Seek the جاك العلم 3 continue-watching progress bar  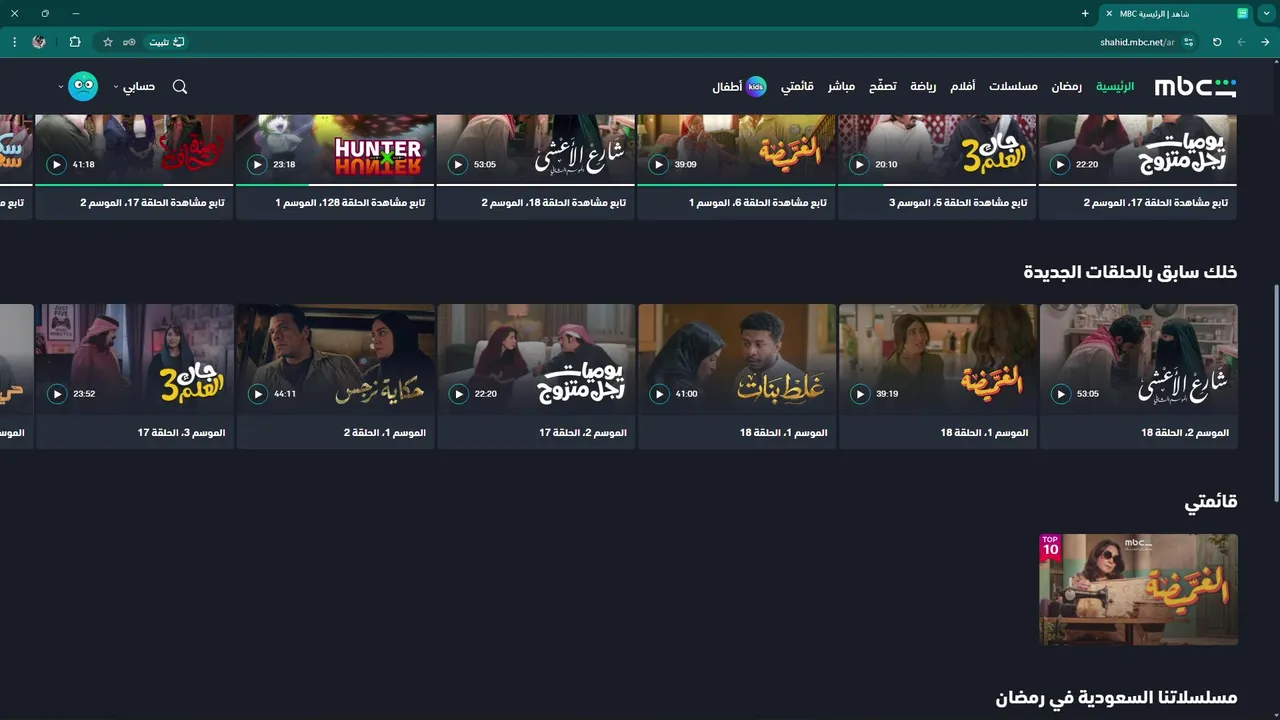click(x=937, y=185)
